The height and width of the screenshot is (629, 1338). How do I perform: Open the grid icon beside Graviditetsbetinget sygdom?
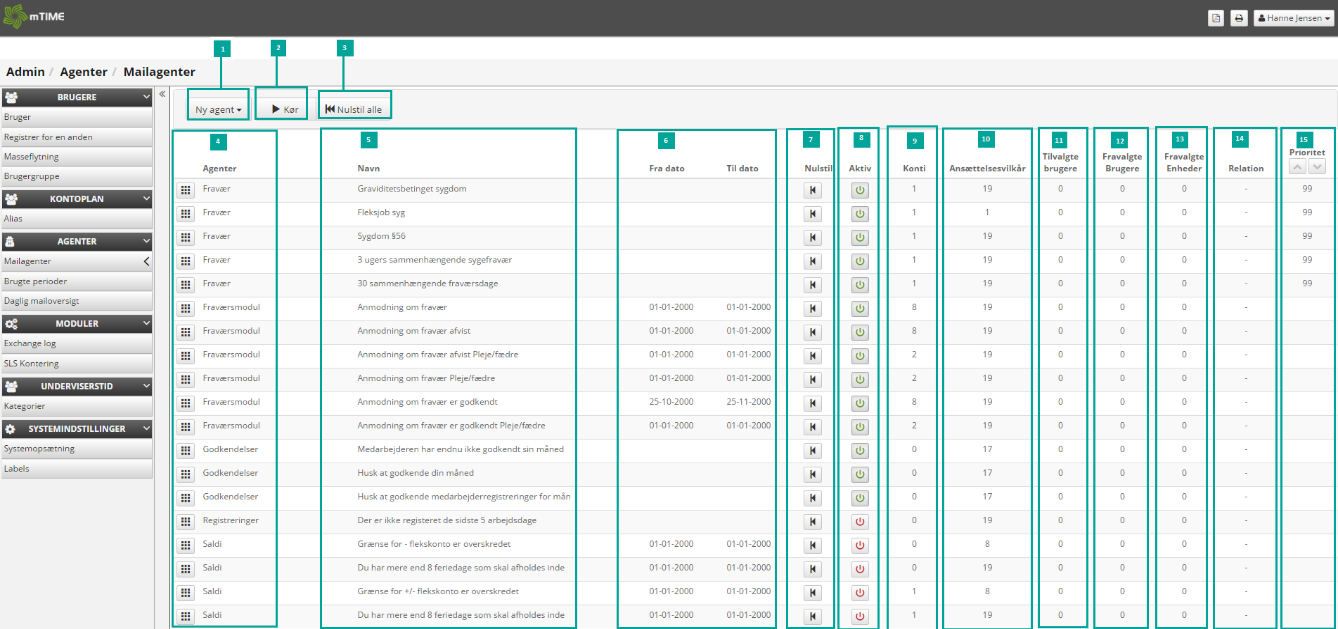click(184, 189)
